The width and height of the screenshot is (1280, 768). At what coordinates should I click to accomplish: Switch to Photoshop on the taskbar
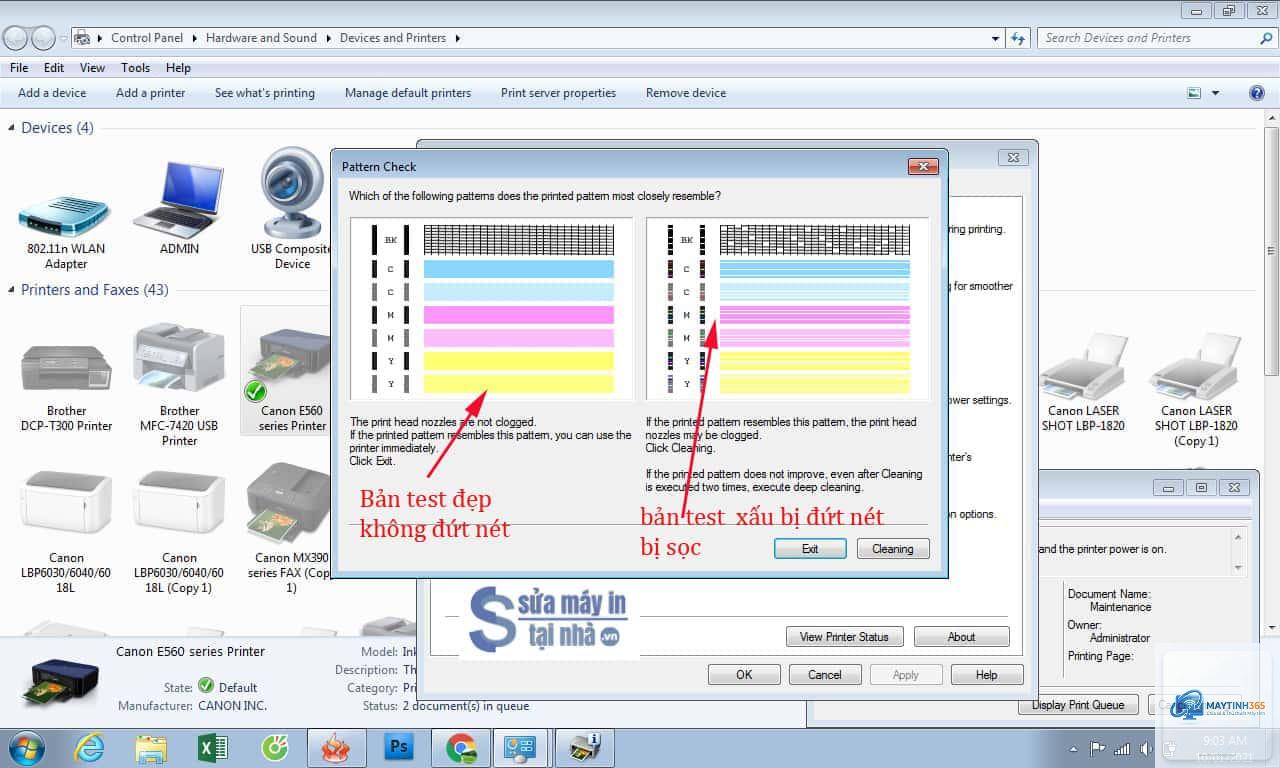[x=399, y=748]
